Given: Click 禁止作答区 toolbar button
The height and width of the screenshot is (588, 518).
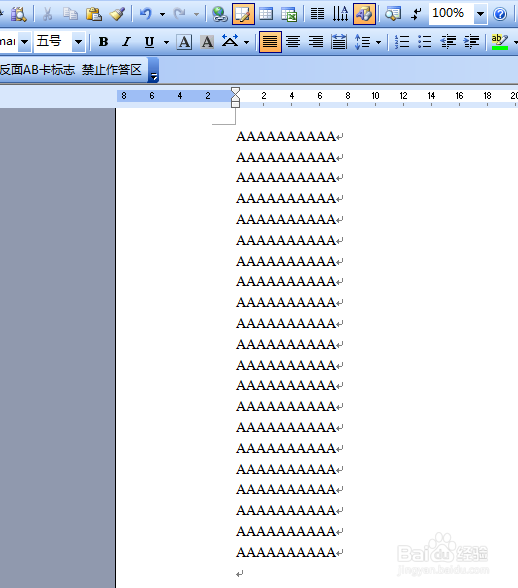Looking at the screenshot, I should coord(112,69).
